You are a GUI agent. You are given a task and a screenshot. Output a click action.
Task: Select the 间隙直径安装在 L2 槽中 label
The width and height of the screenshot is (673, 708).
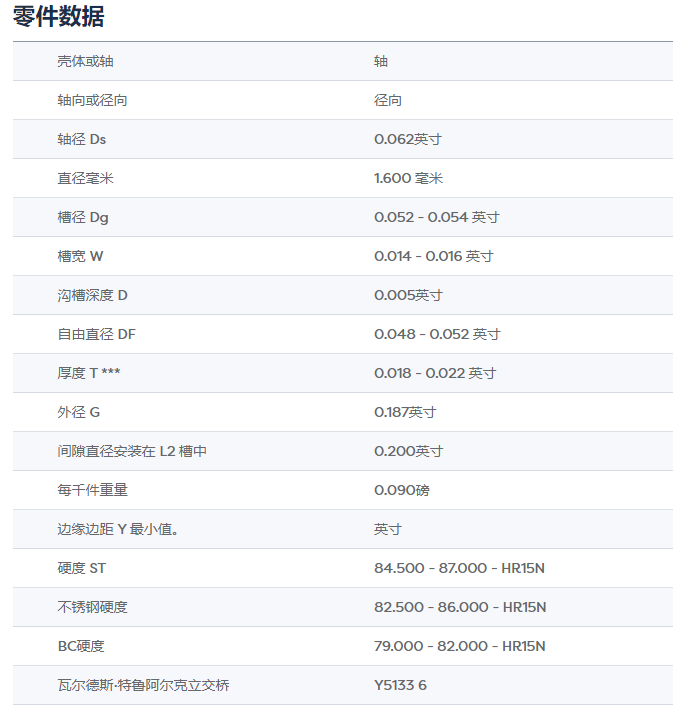(132, 452)
